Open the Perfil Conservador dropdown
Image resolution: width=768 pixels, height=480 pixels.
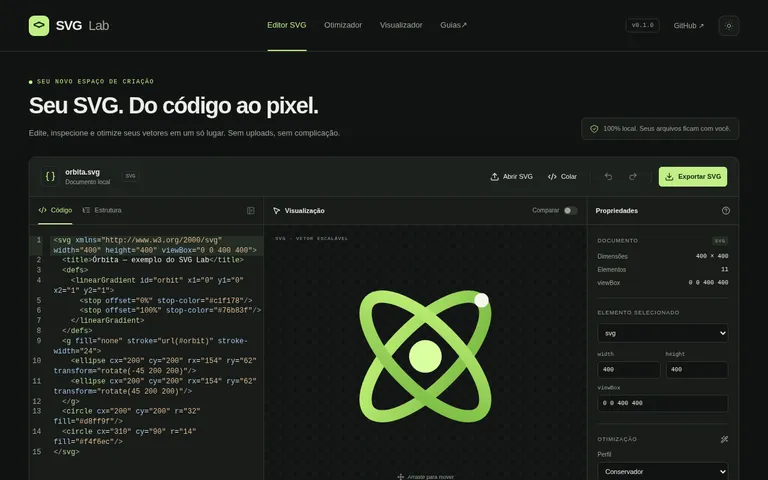(662, 471)
